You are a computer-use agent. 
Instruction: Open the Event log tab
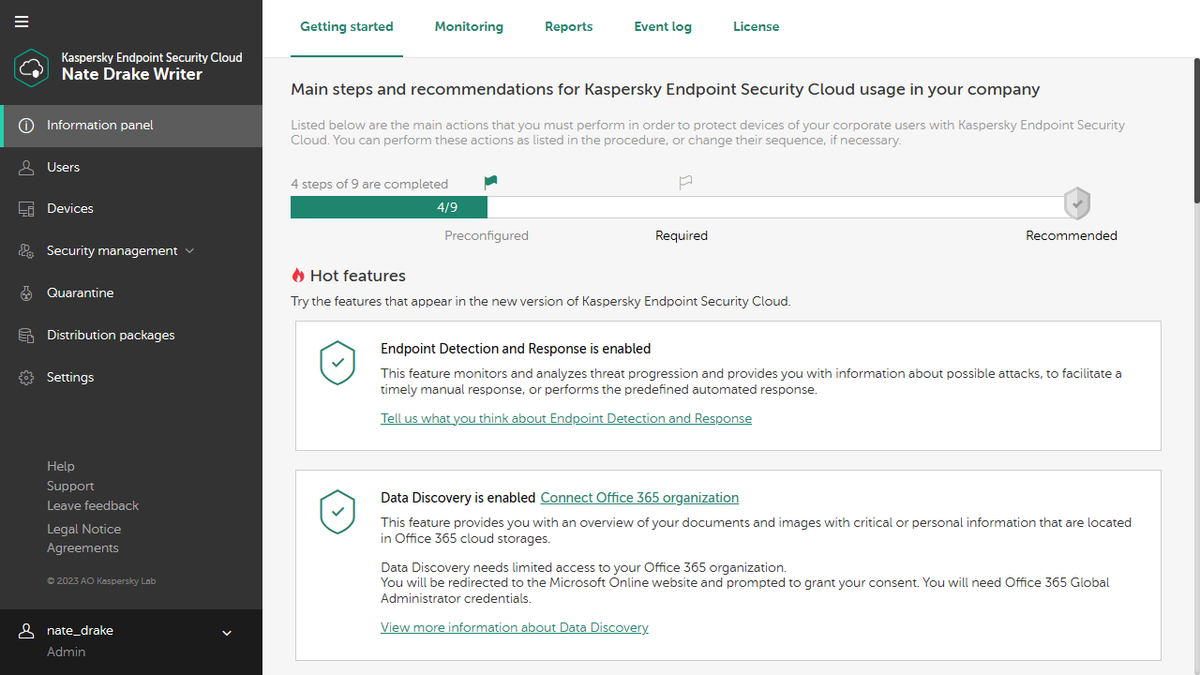pos(662,26)
